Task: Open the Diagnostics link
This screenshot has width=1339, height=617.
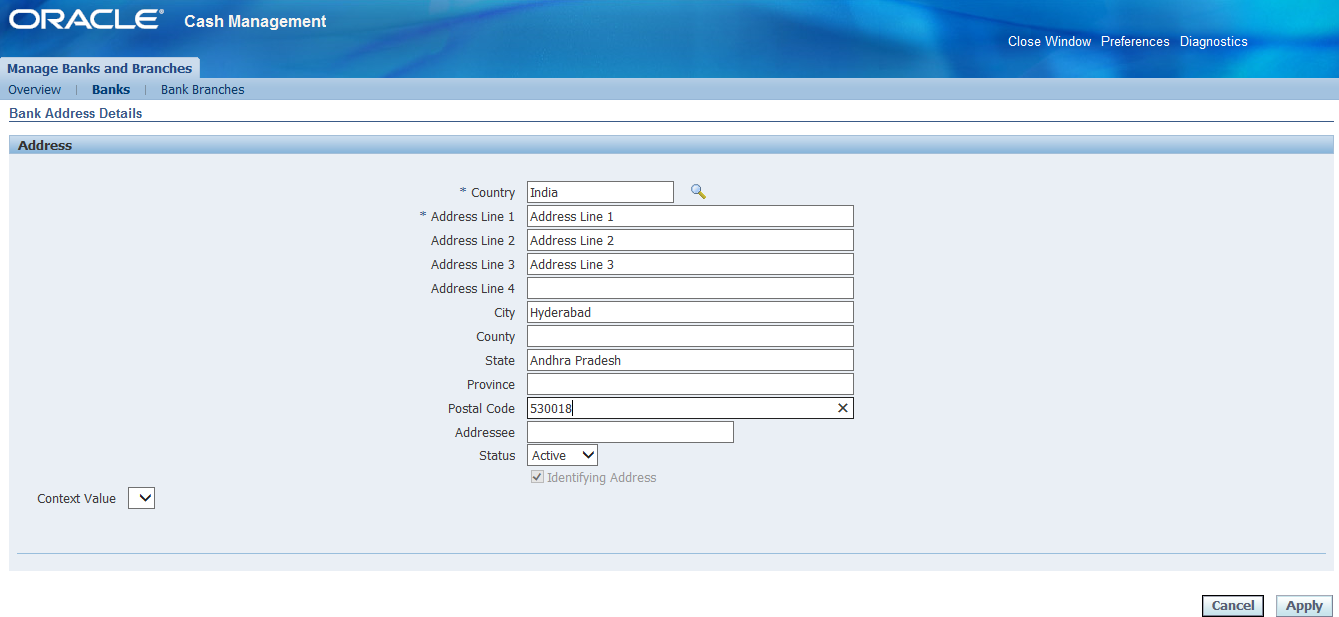Action: coord(1213,42)
